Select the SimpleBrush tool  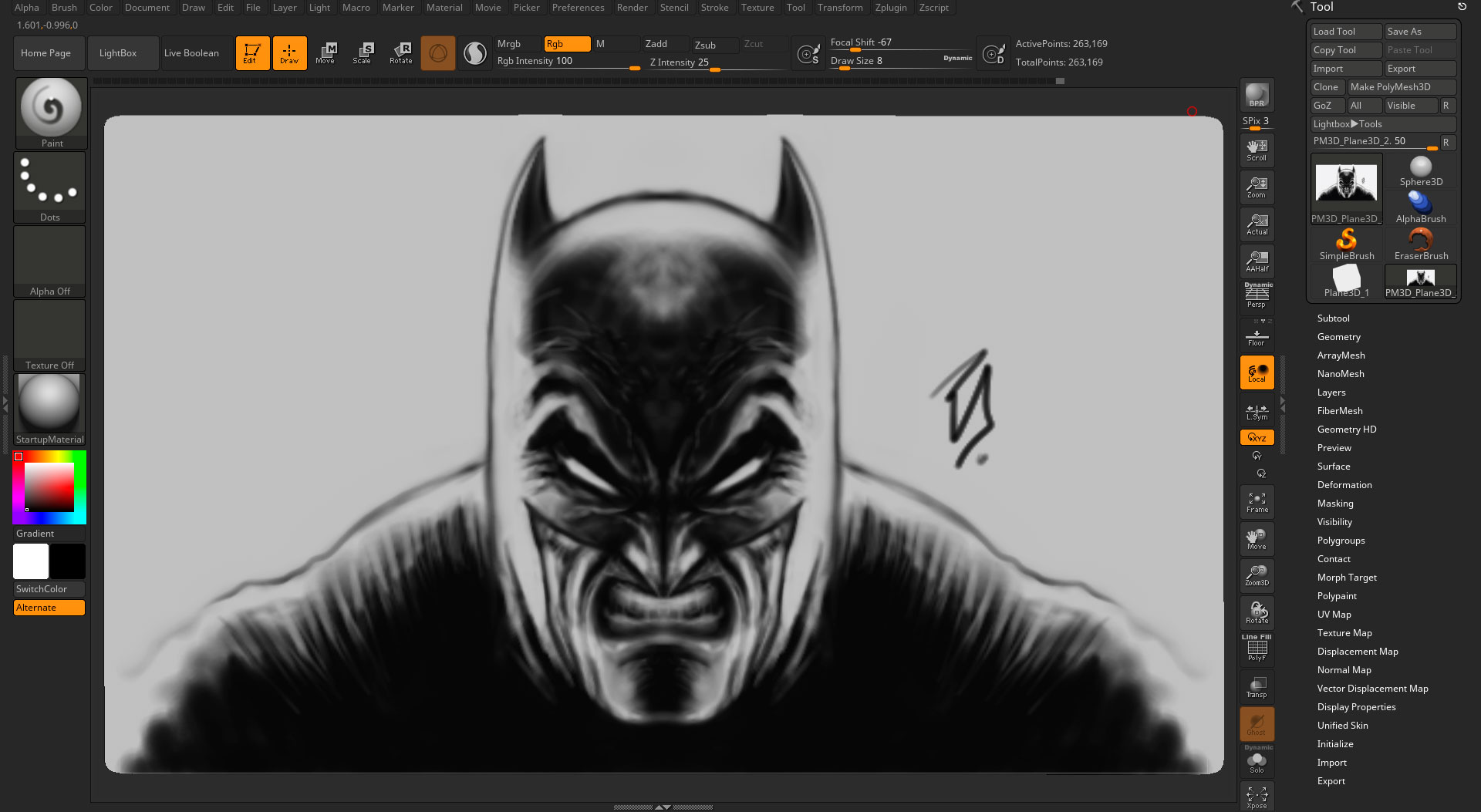click(x=1346, y=244)
